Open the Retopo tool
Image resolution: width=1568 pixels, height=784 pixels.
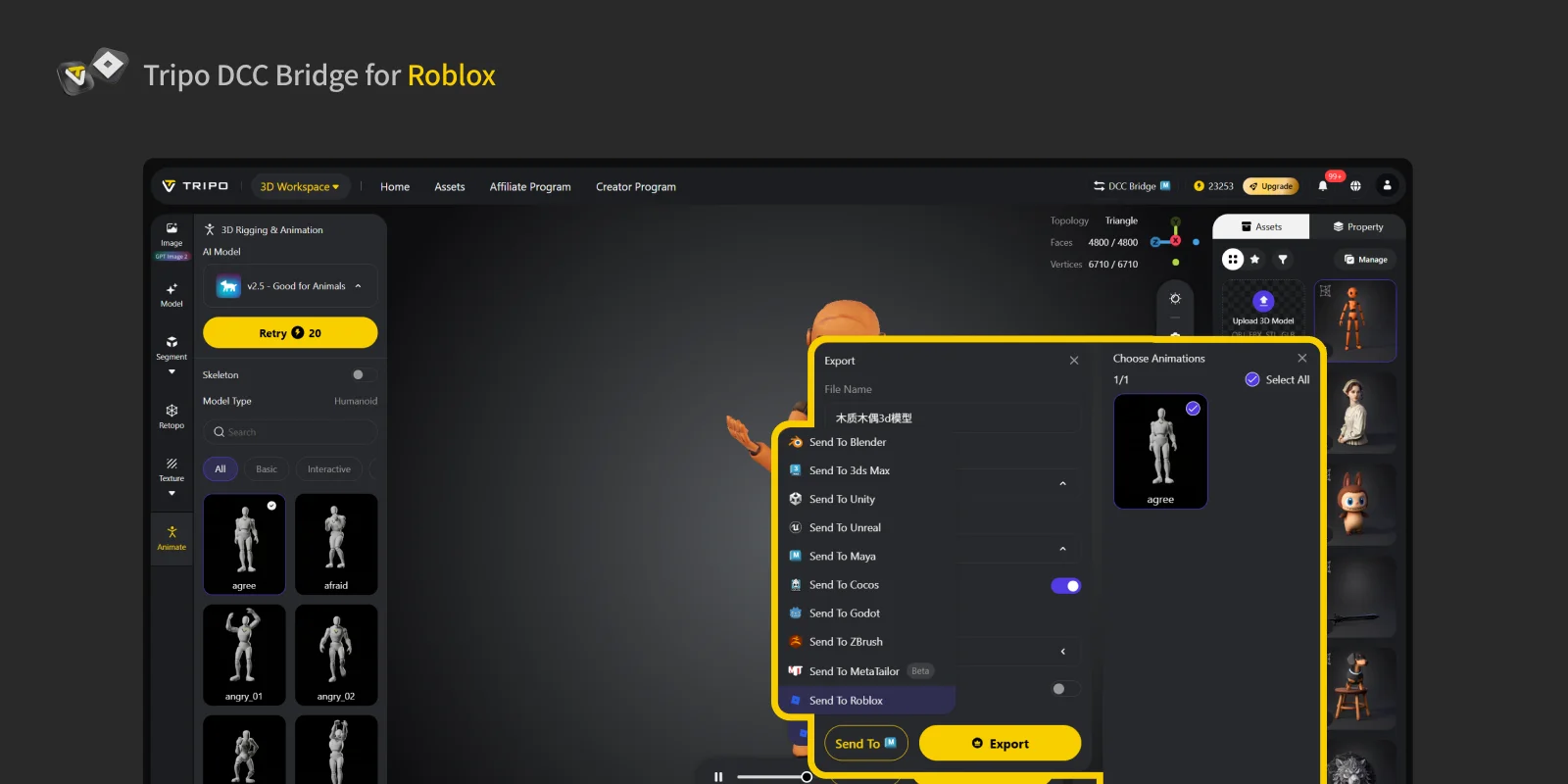click(171, 416)
